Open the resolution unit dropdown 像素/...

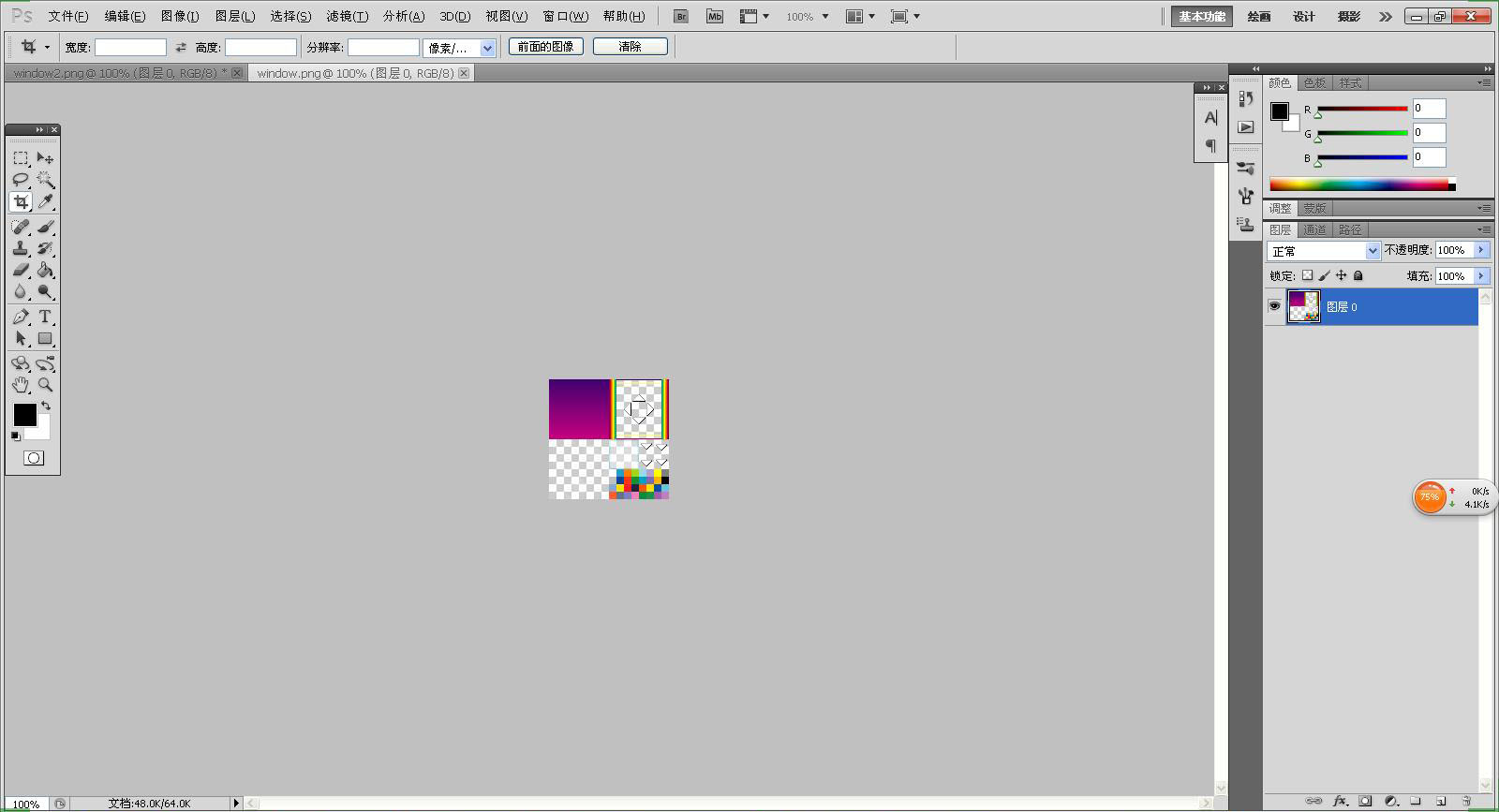460,48
